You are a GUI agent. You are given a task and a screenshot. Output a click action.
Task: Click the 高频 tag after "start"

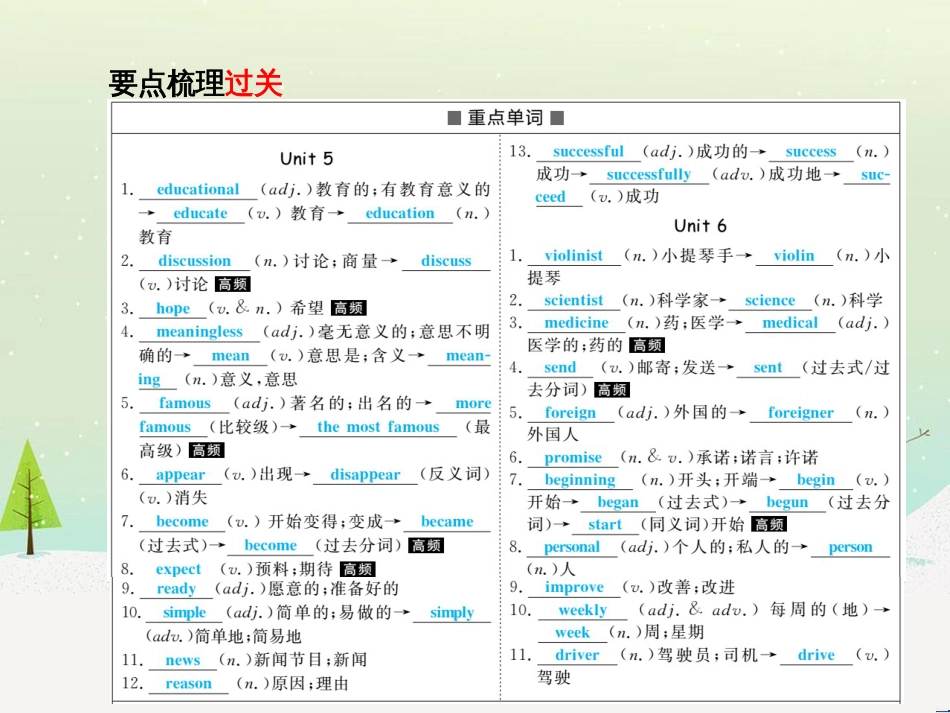(x=770, y=524)
